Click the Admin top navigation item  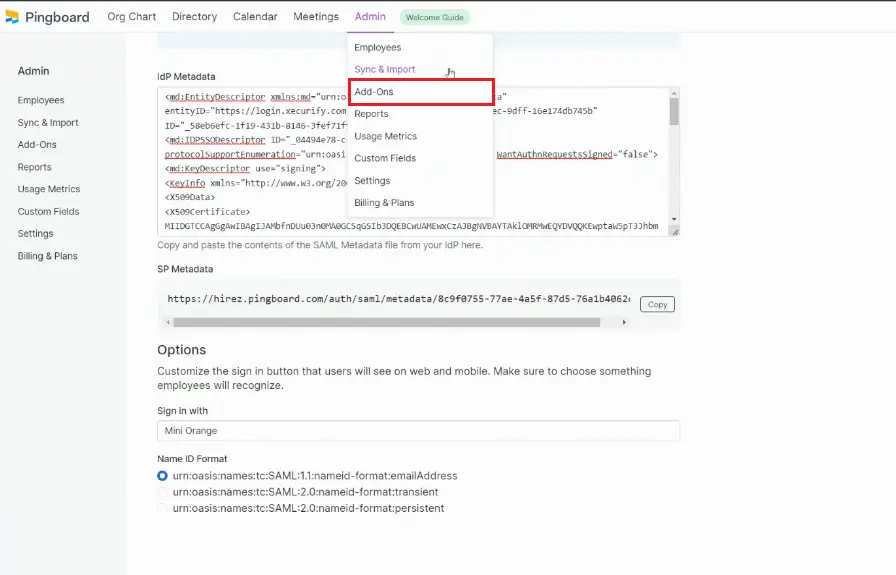[x=370, y=17]
